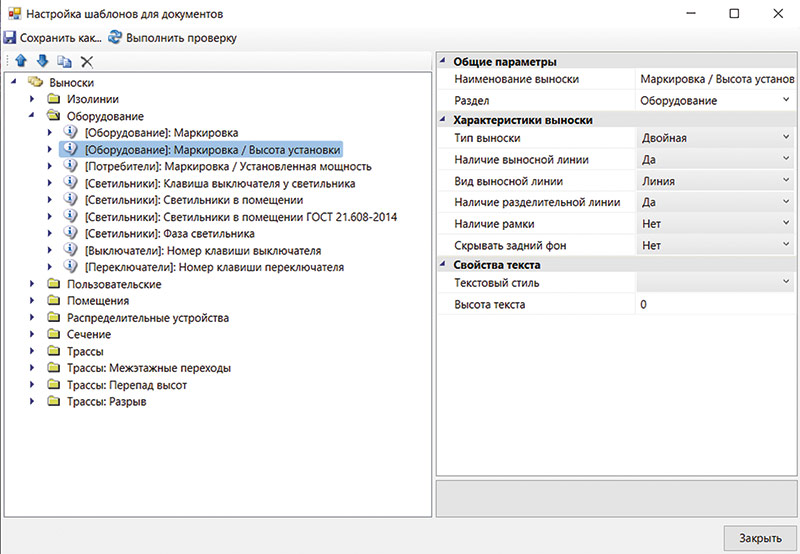Screen dimensions: 800x554
Task: Collapse the 'Оборудование' tree node
Action: coord(32,116)
